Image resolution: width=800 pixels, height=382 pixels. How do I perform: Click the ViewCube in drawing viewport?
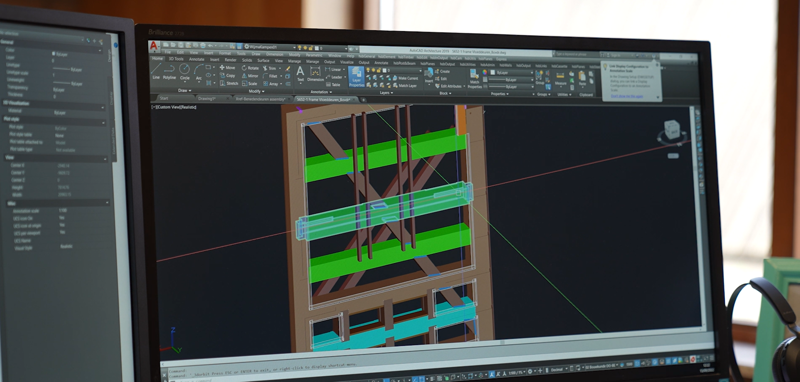[x=672, y=131]
